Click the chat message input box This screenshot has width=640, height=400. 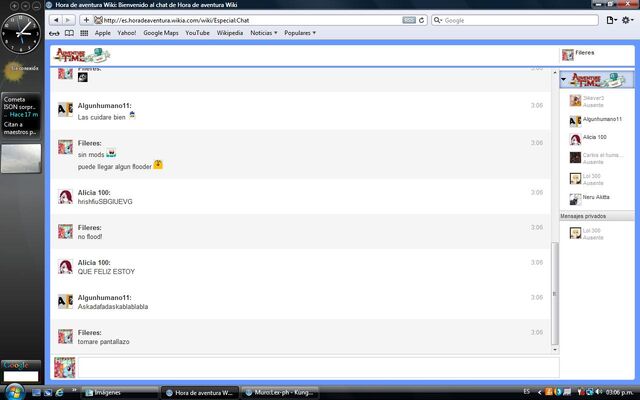coord(318,368)
